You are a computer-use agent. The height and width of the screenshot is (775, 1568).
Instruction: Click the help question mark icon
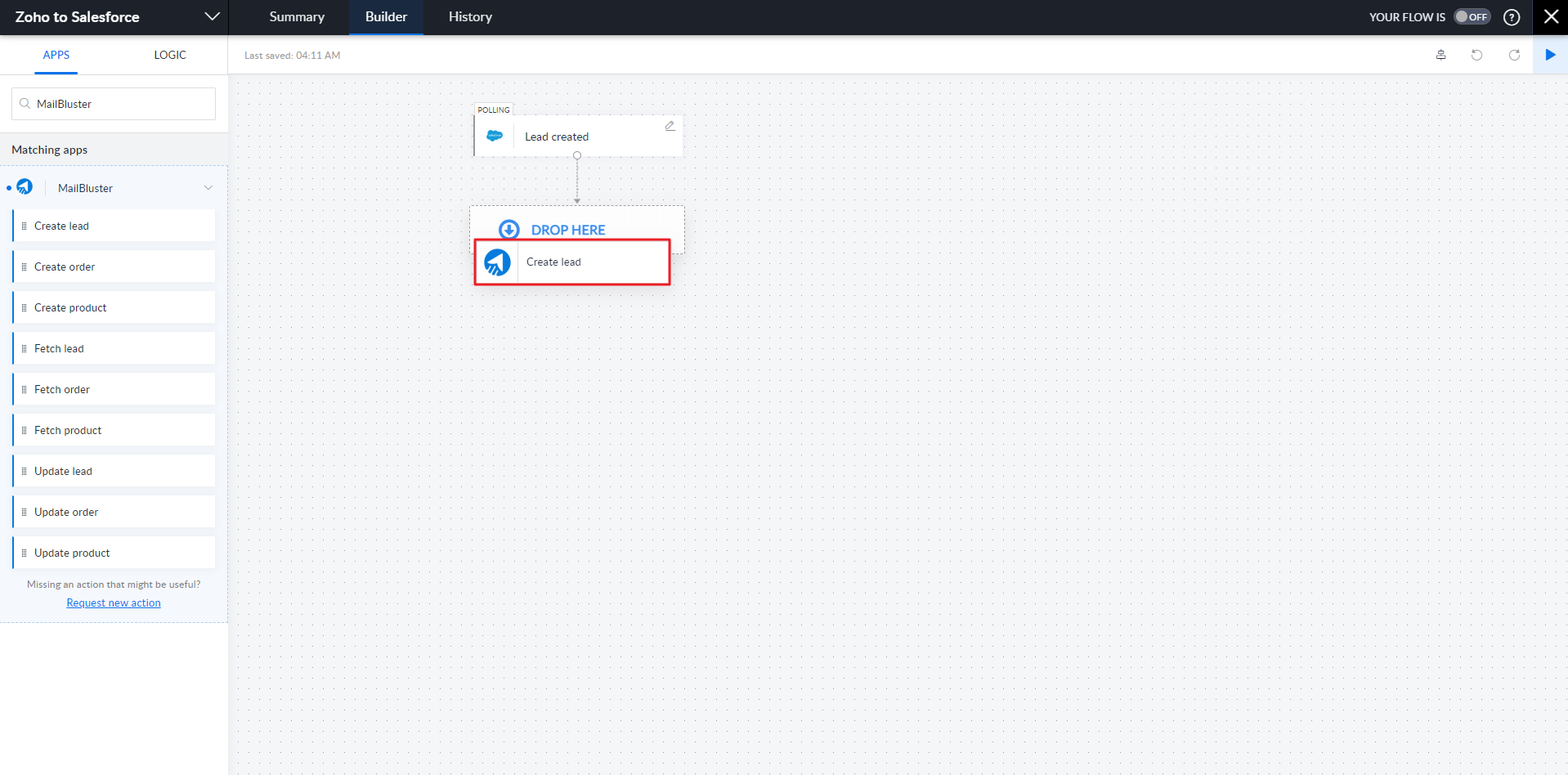[1512, 17]
